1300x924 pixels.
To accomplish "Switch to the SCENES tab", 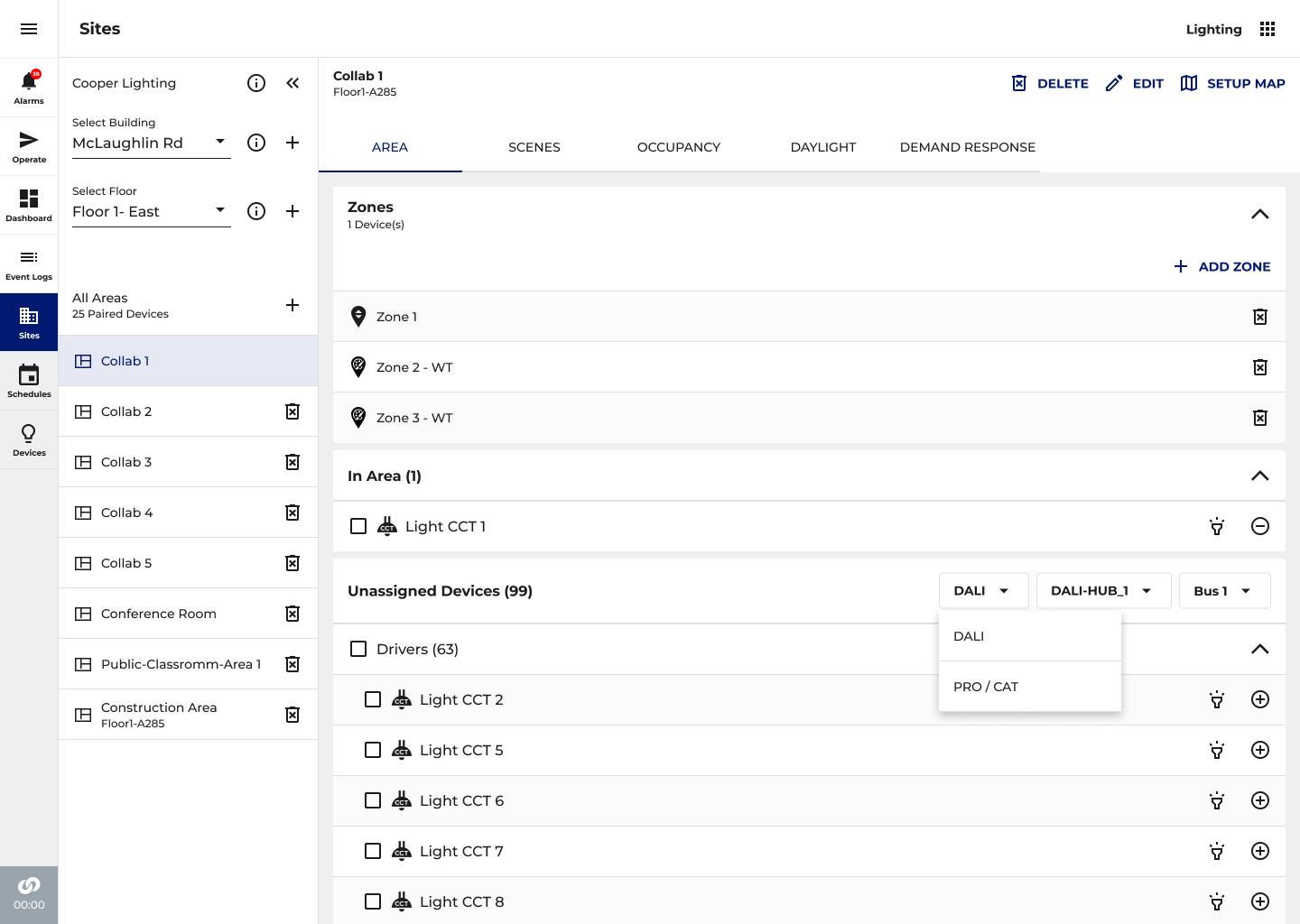I will [x=534, y=147].
